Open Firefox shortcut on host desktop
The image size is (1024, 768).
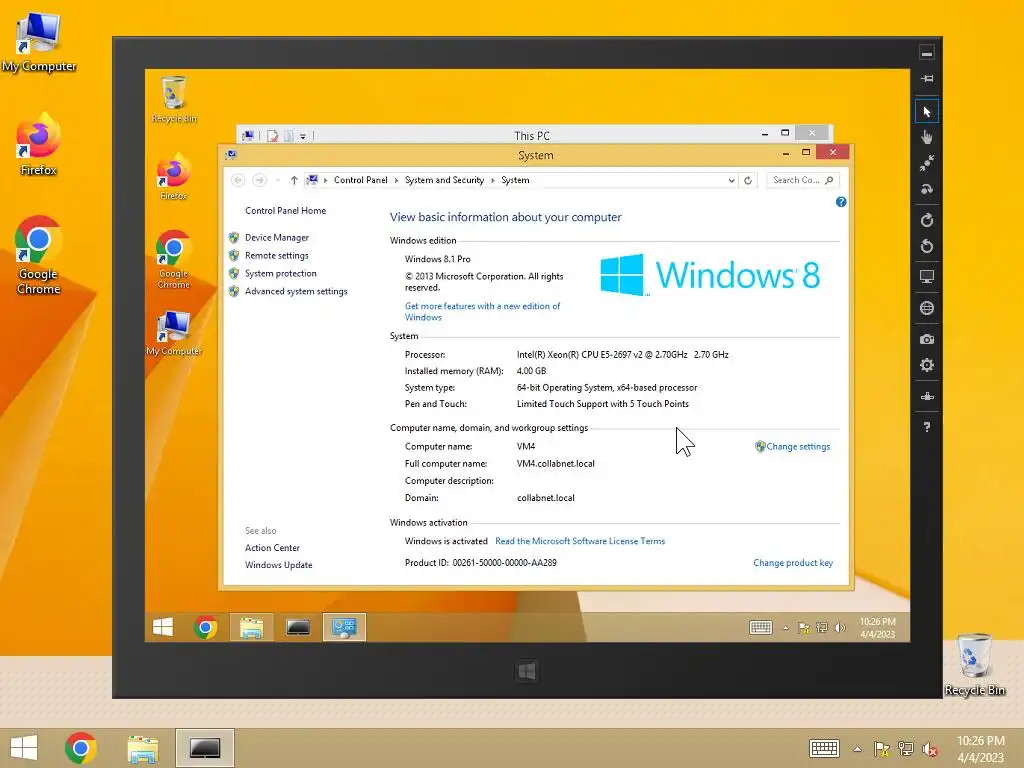[39, 144]
